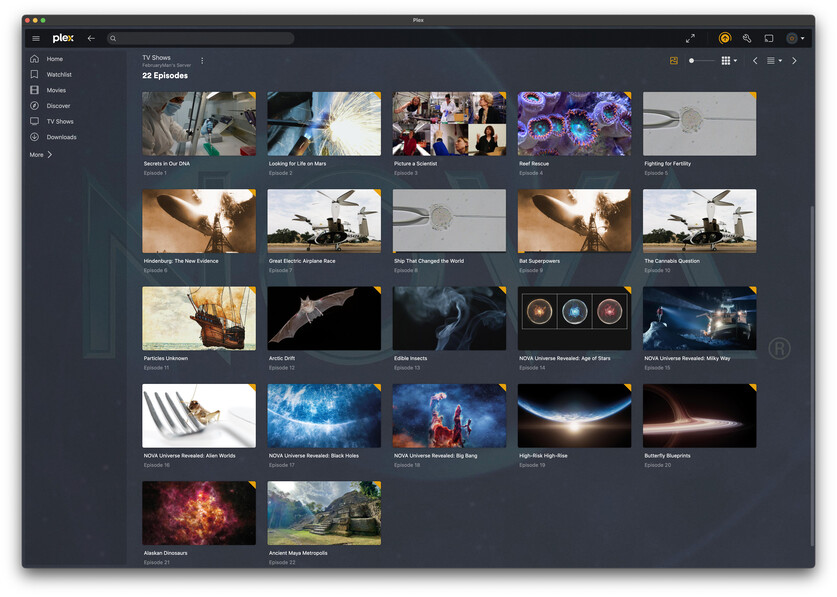Click the Downloads arrow icon
This screenshot has width=837, height=597.
pyautogui.click(x=35, y=137)
